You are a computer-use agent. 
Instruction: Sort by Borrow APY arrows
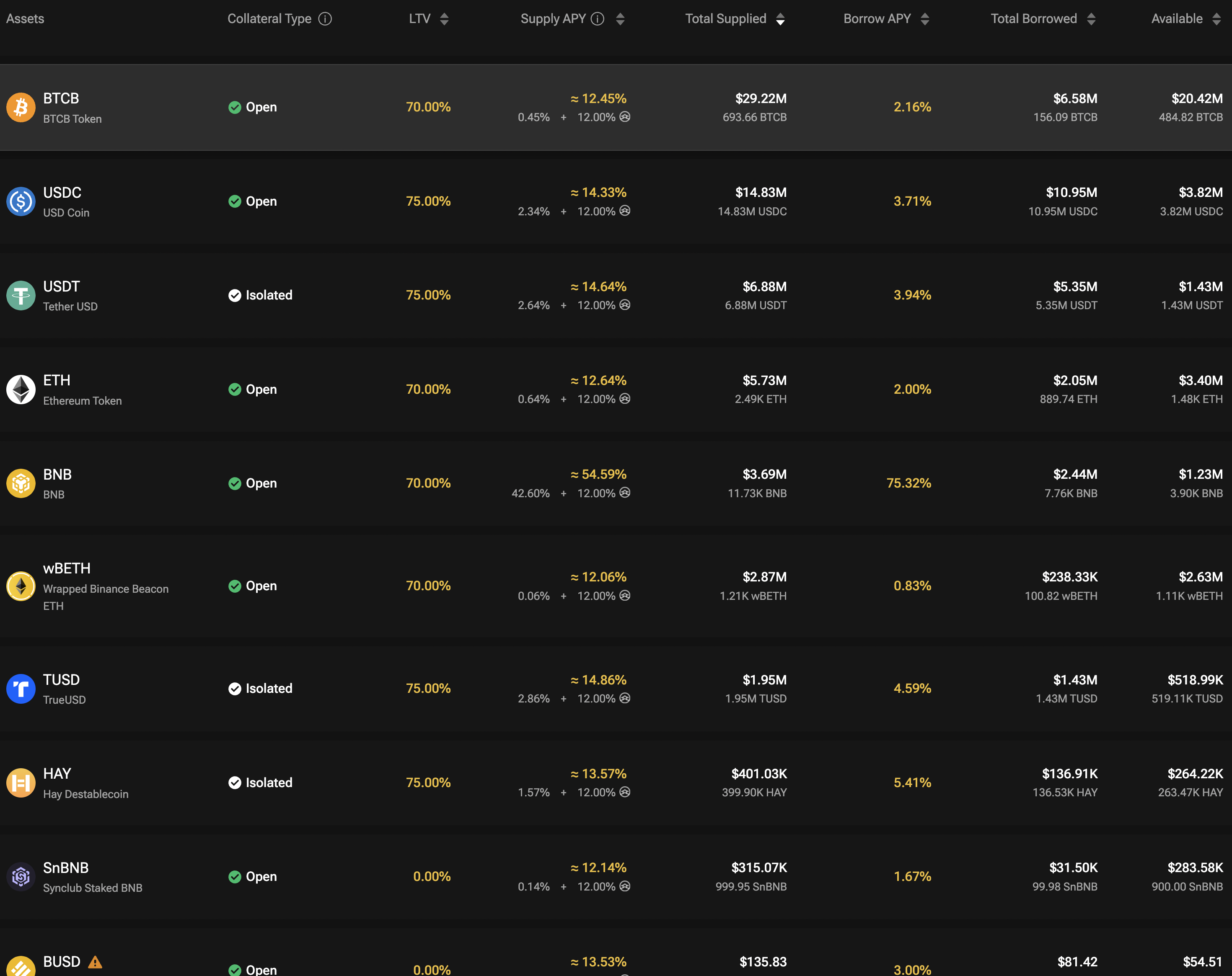pos(925,19)
